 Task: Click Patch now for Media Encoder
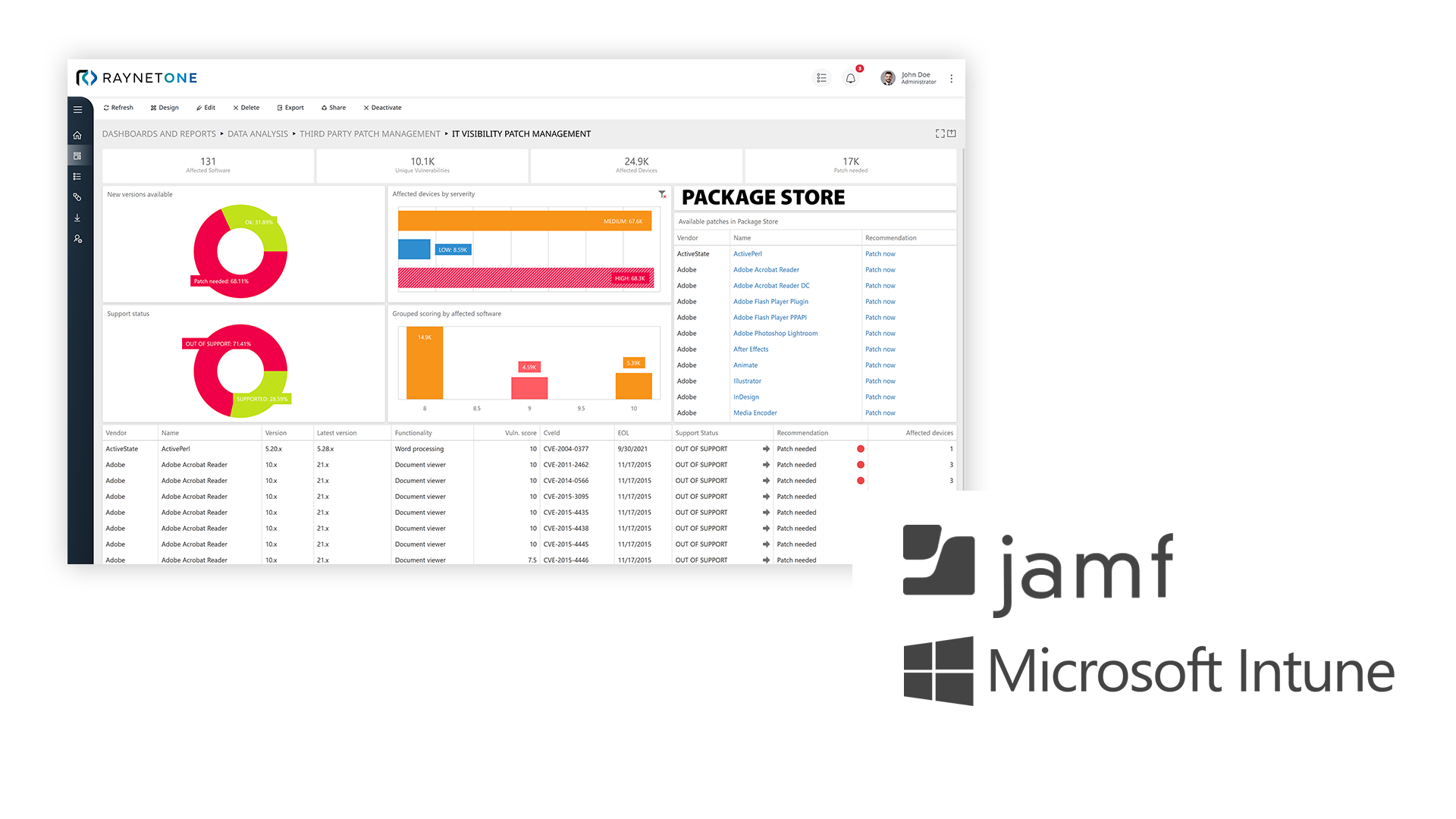(x=880, y=413)
